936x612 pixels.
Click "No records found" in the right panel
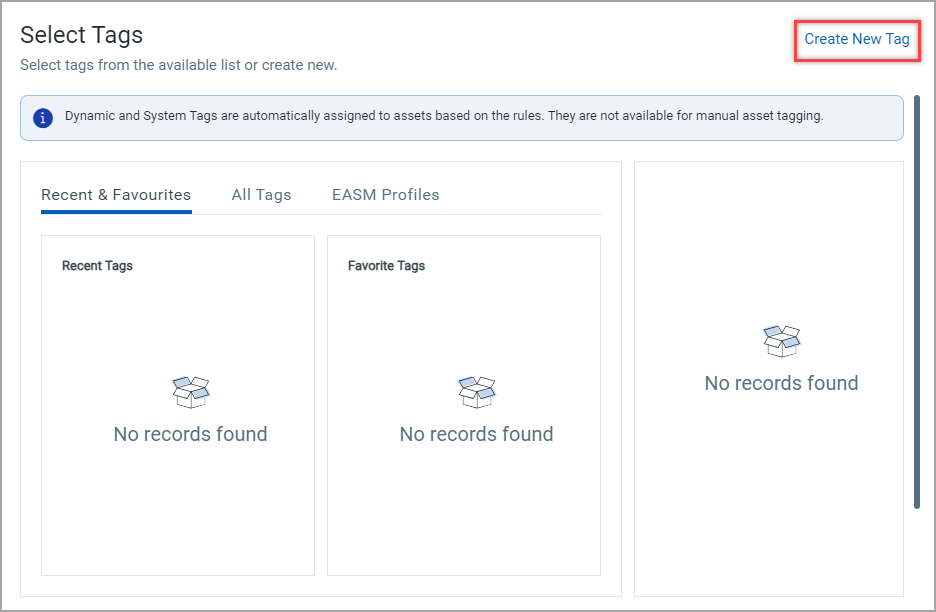(x=781, y=383)
